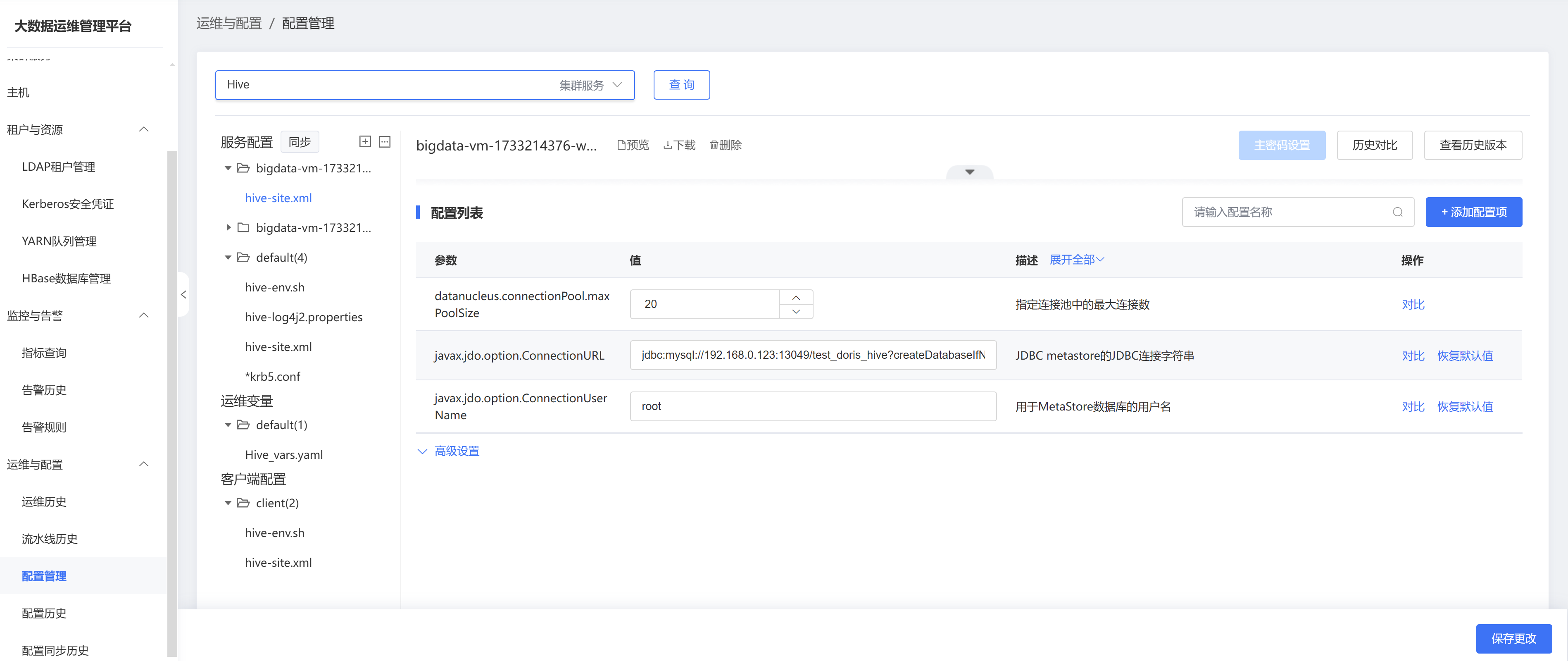Click the maxPoolSize number field showing 20
The image size is (1568, 661).
[x=705, y=304]
